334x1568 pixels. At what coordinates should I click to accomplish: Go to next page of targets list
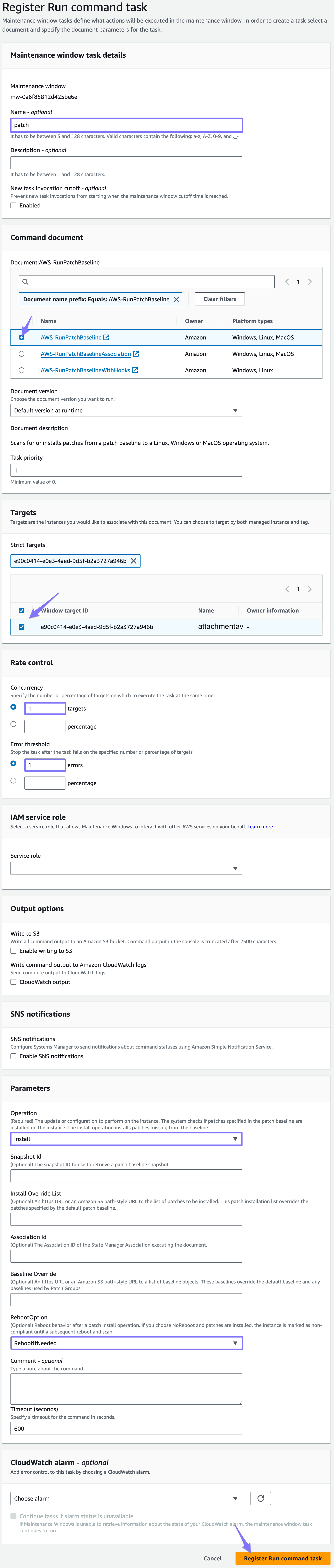310,589
